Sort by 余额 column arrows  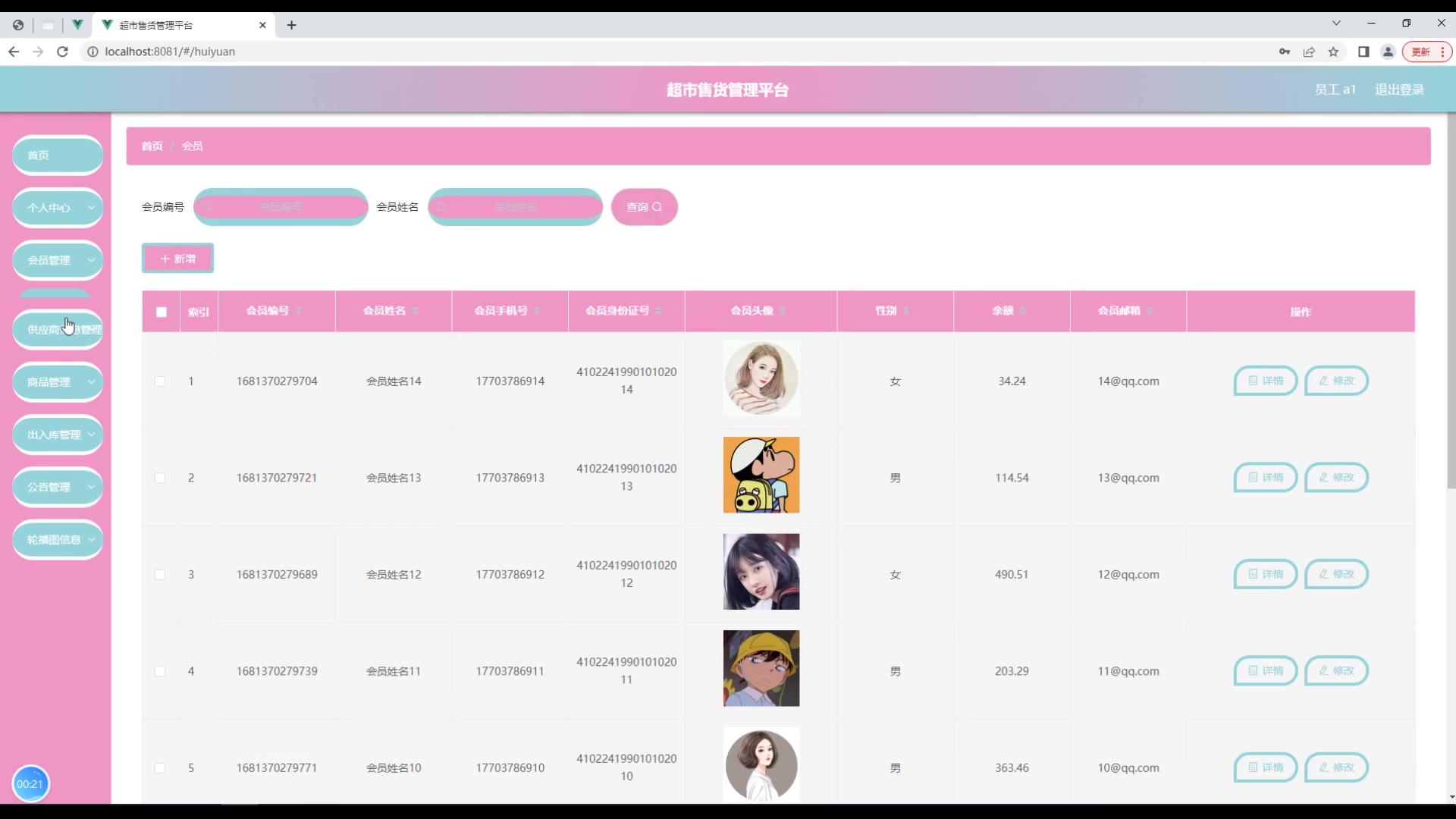tap(1022, 311)
